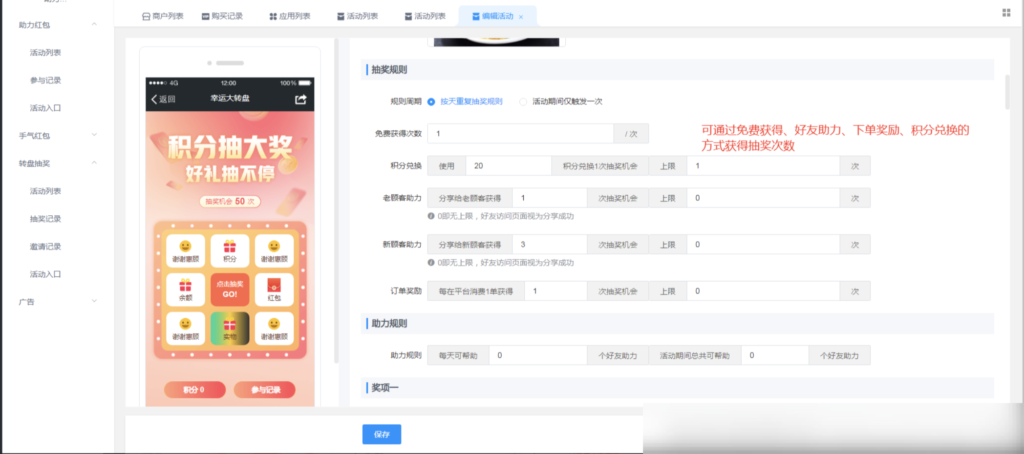Select 按天重复抽奖规则 radio option
The image size is (1024, 454).
coord(466,102)
